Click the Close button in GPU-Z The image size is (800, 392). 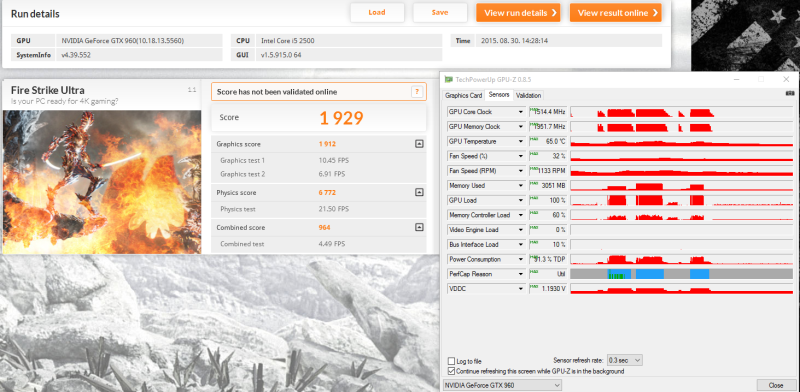(x=776, y=385)
